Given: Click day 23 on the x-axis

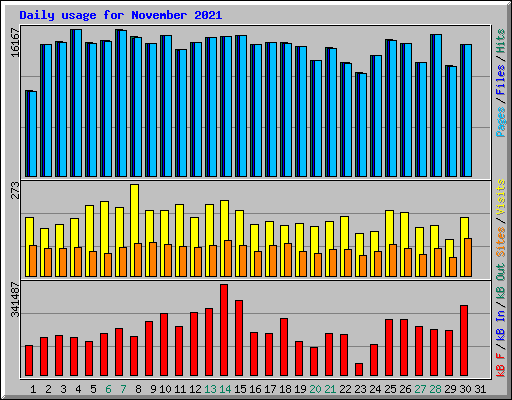Looking at the screenshot, I should click(360, 389).
